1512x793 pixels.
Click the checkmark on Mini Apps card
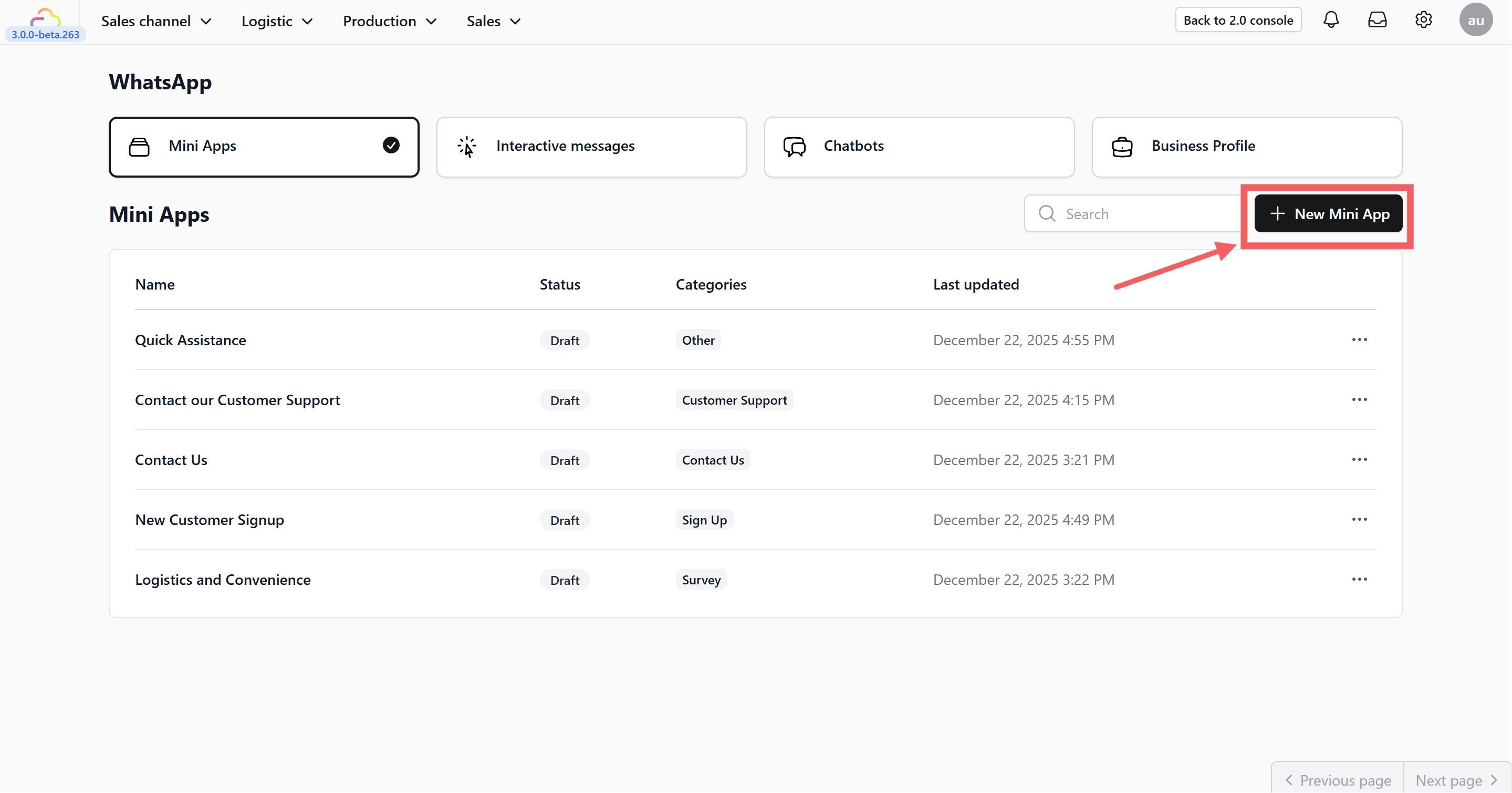tap(391, 145)
